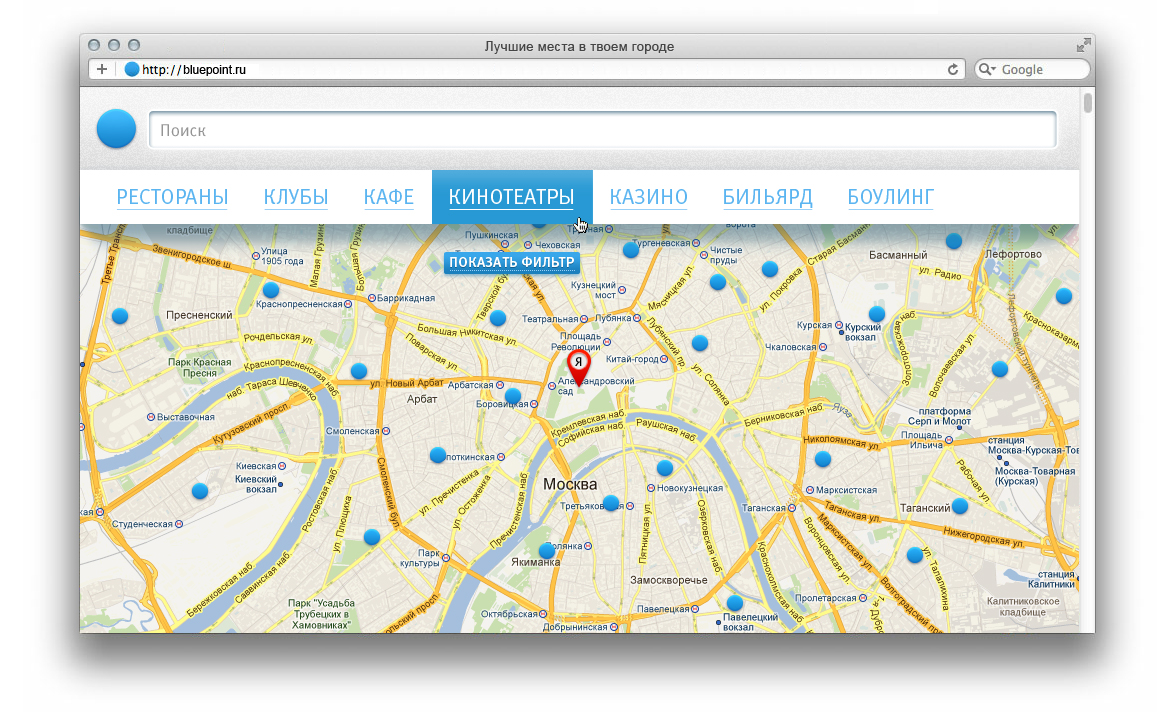Image resolution: width=1157 pixels, height=713 pixels.
Task: Select blue marker near Краснопресненская station
Action: coord(270,290)
